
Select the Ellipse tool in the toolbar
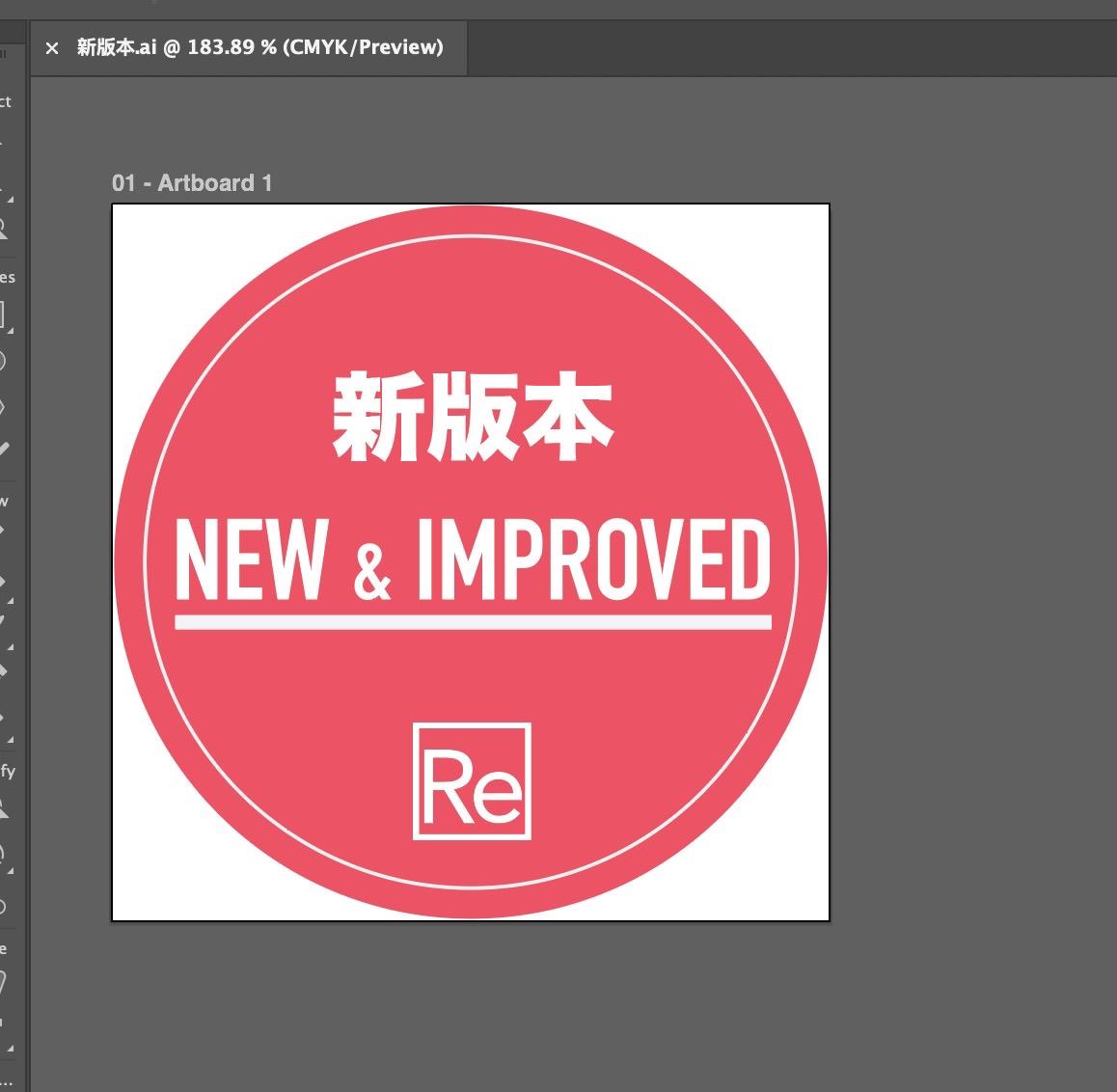2,361
